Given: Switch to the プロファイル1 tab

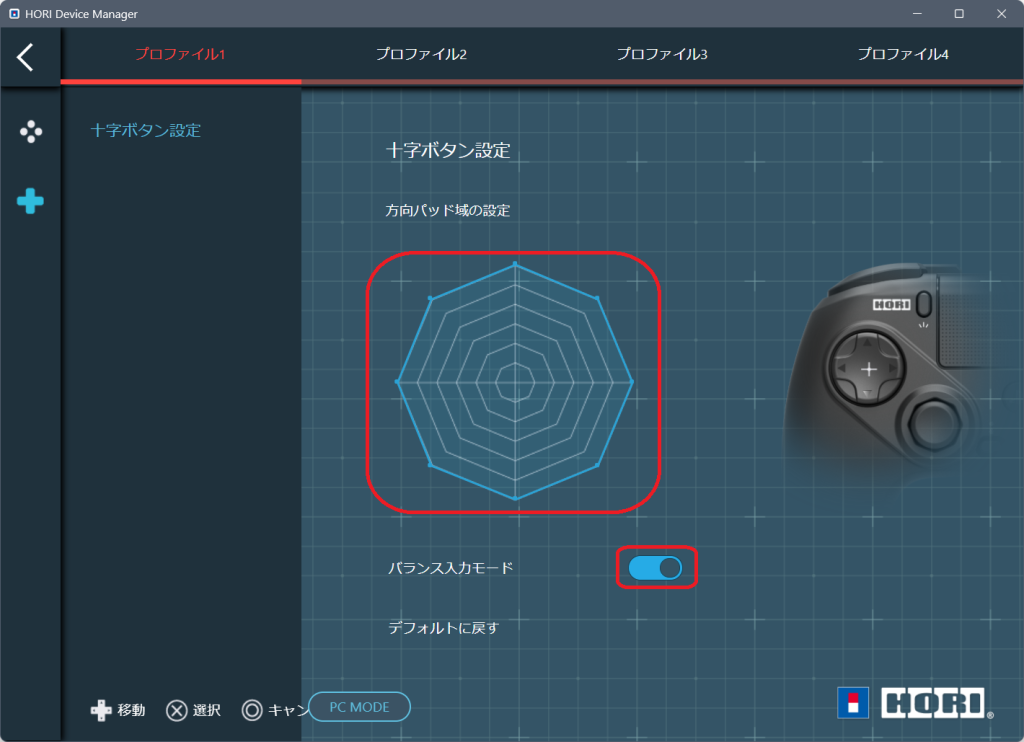Looking at the screenshot, I should click(x=180, y=54).
